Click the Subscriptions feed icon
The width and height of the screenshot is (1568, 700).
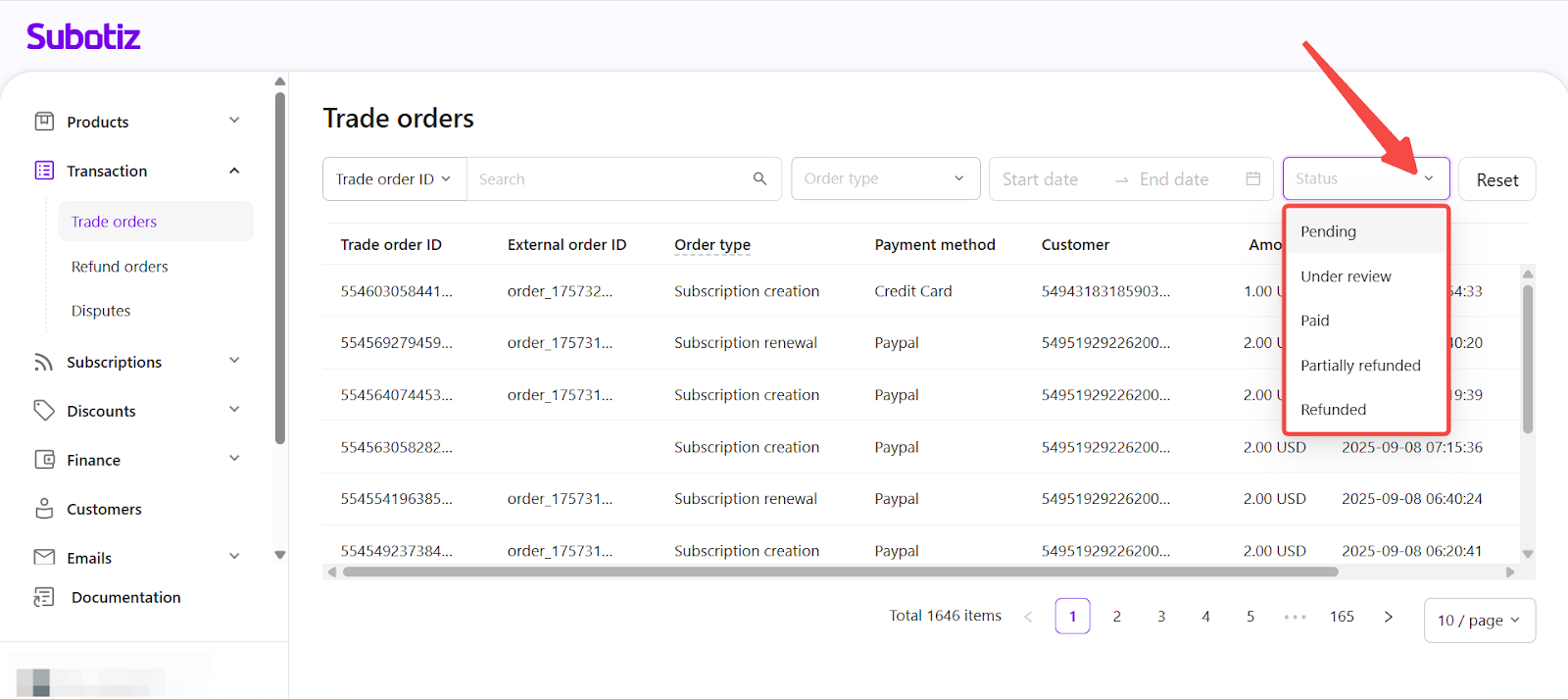coord(44,362)
